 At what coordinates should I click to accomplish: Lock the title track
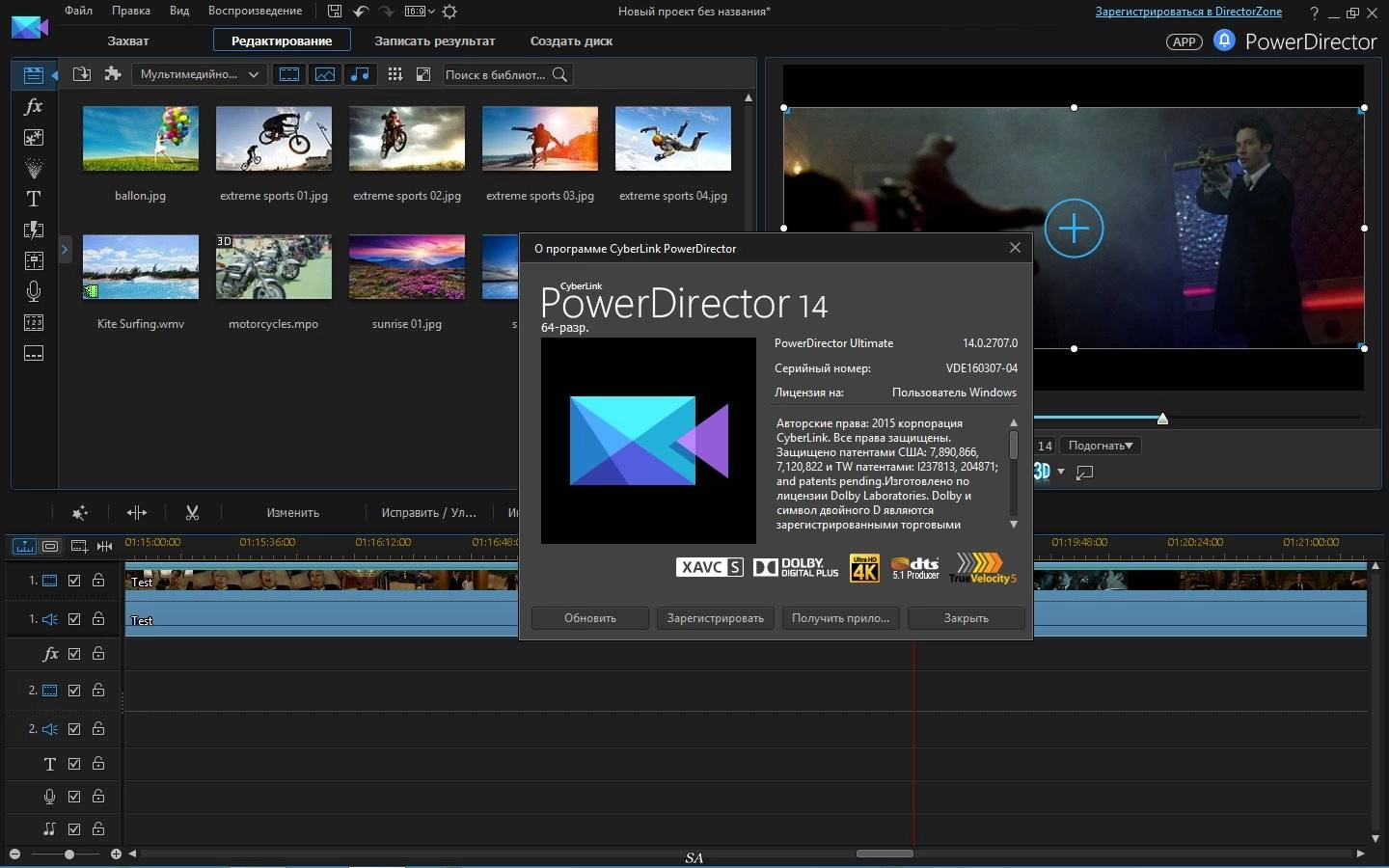pyautogui.click(x=98, y=764)
